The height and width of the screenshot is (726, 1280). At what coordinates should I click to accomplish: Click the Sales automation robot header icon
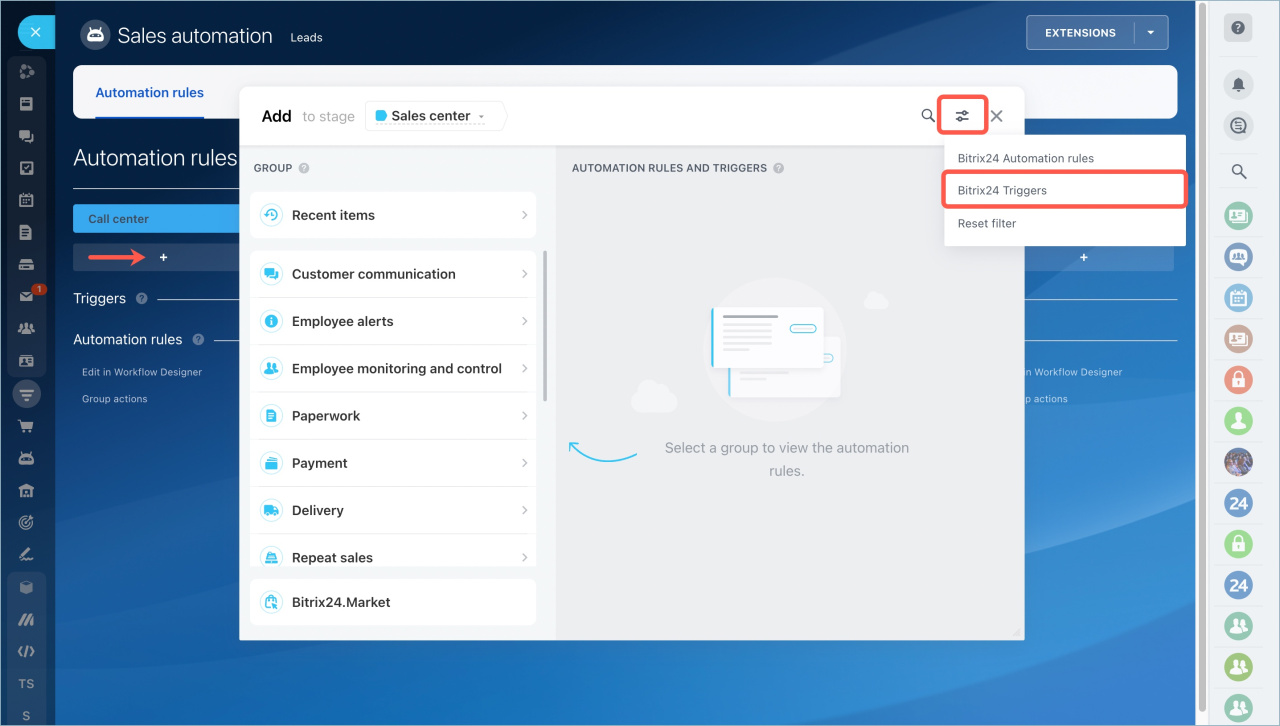pos(95,35)
